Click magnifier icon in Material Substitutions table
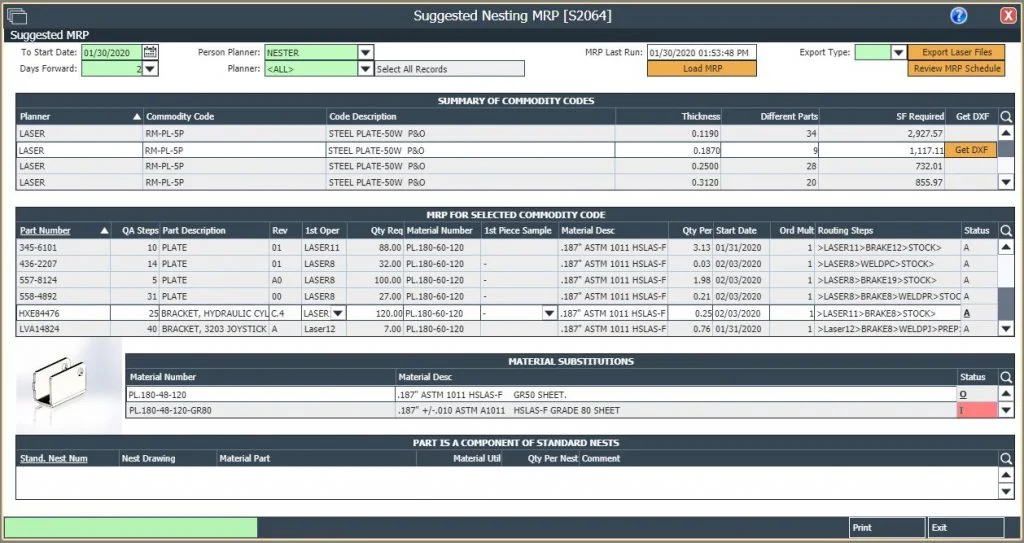Image resolution: width=1024 pixels, height=543 pixels. (1007, 377)
